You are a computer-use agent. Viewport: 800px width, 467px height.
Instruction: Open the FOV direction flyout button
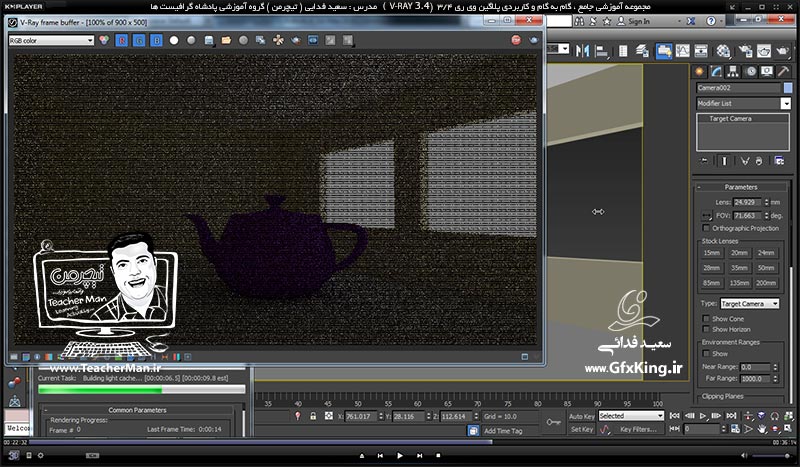pyautogui.click(x=706, y=215)
